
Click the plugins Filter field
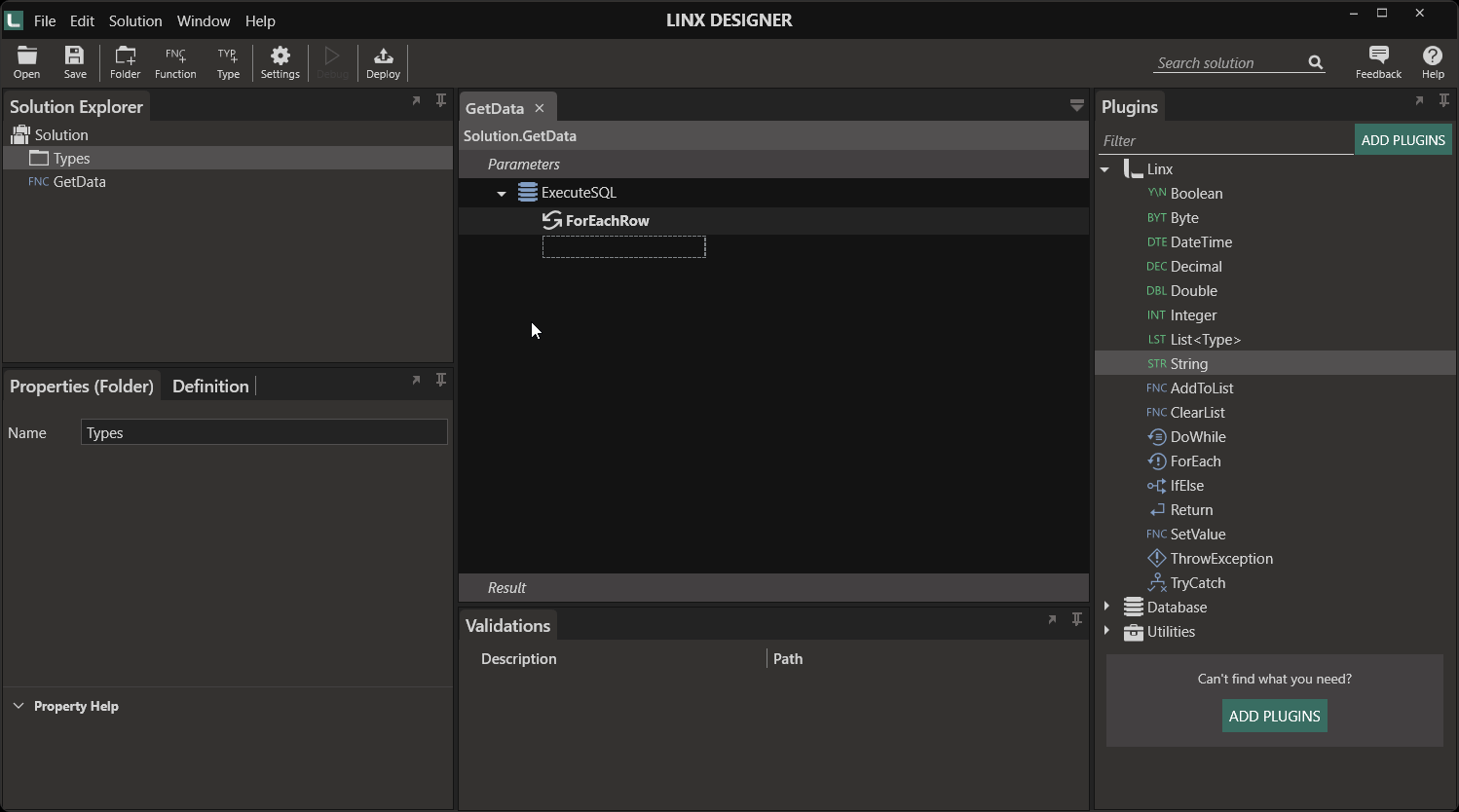click(x=1225, y=140)
